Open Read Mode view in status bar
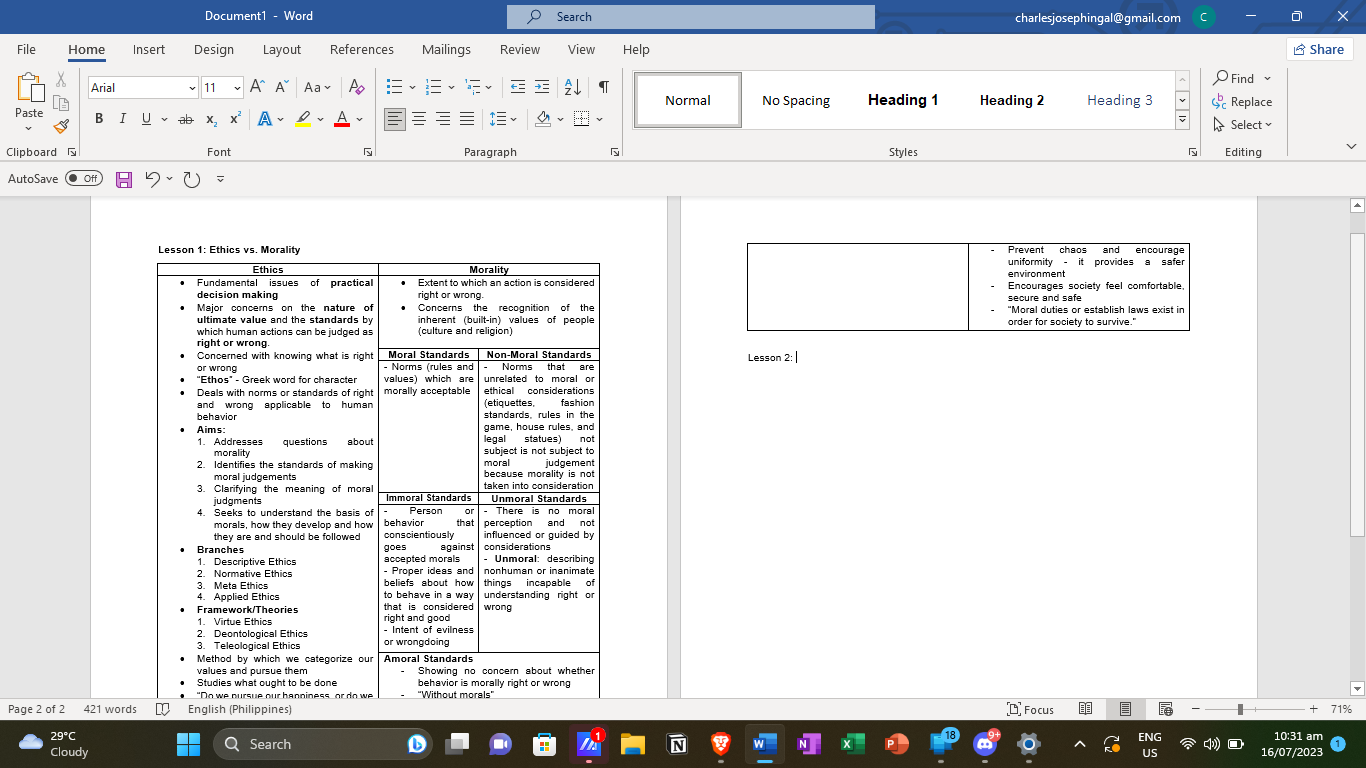The image size is (1366, 768). coord(1085,709)
